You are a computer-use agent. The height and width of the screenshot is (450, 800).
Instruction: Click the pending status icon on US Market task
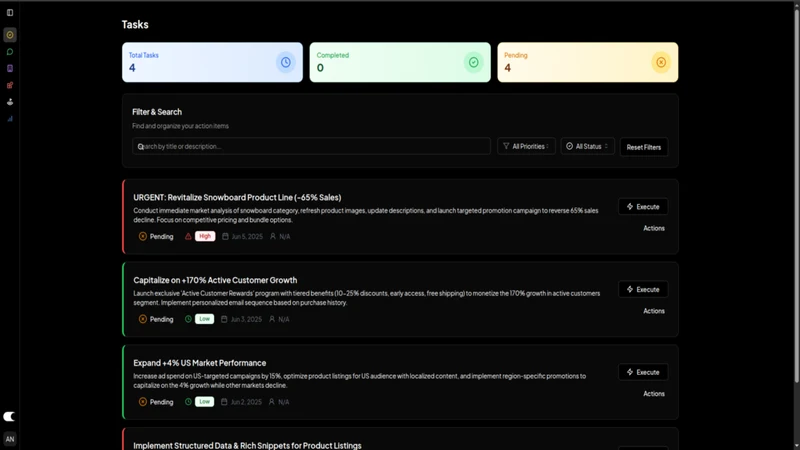point(143,402)
